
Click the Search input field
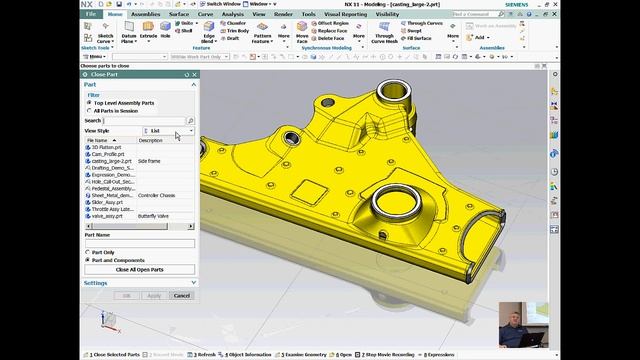pos(144,121)
